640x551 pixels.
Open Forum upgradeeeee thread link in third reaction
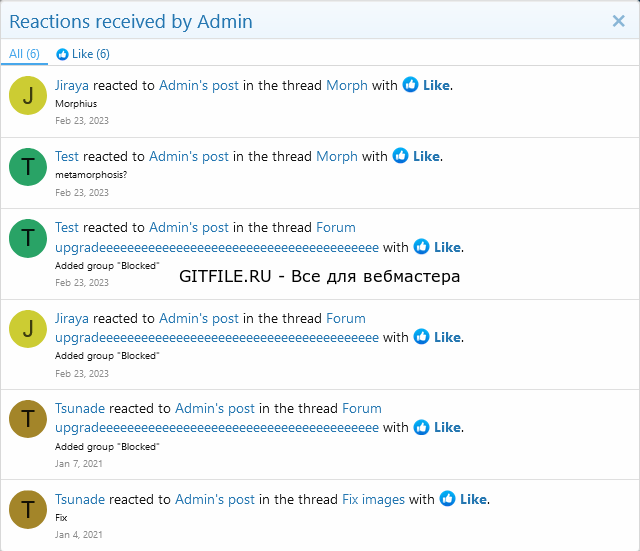point(217,238)
